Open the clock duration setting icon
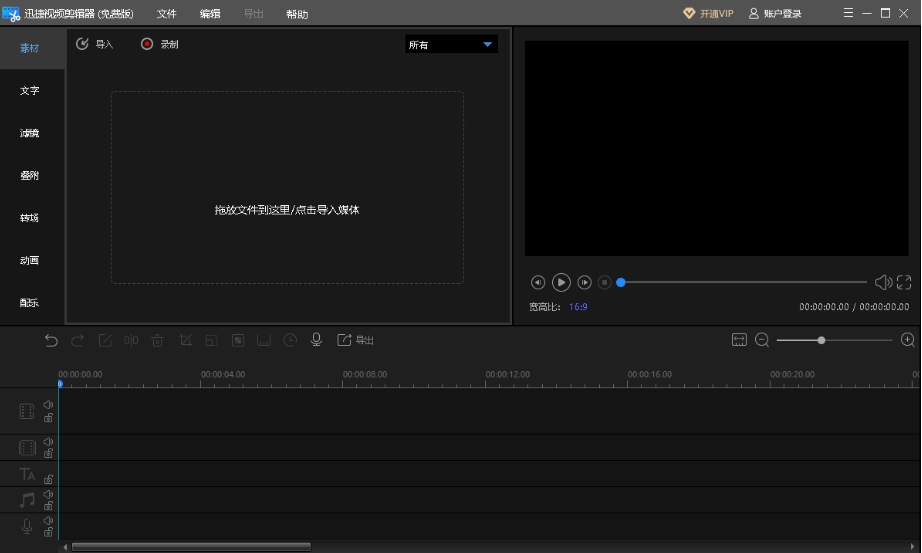Screen dimensions: 922x553 click(290, 340)
